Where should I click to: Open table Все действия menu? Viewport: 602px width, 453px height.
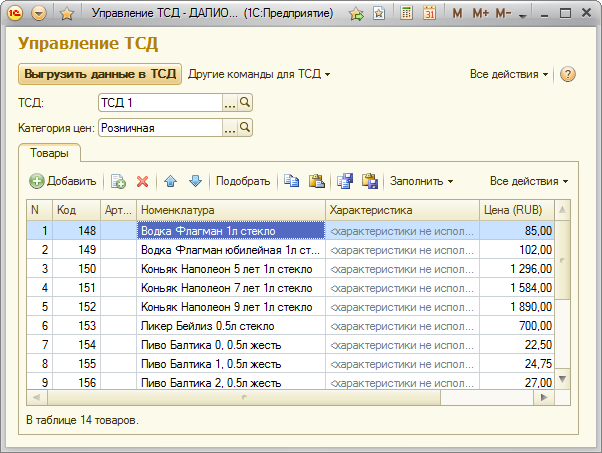click(x=529, y=181)
